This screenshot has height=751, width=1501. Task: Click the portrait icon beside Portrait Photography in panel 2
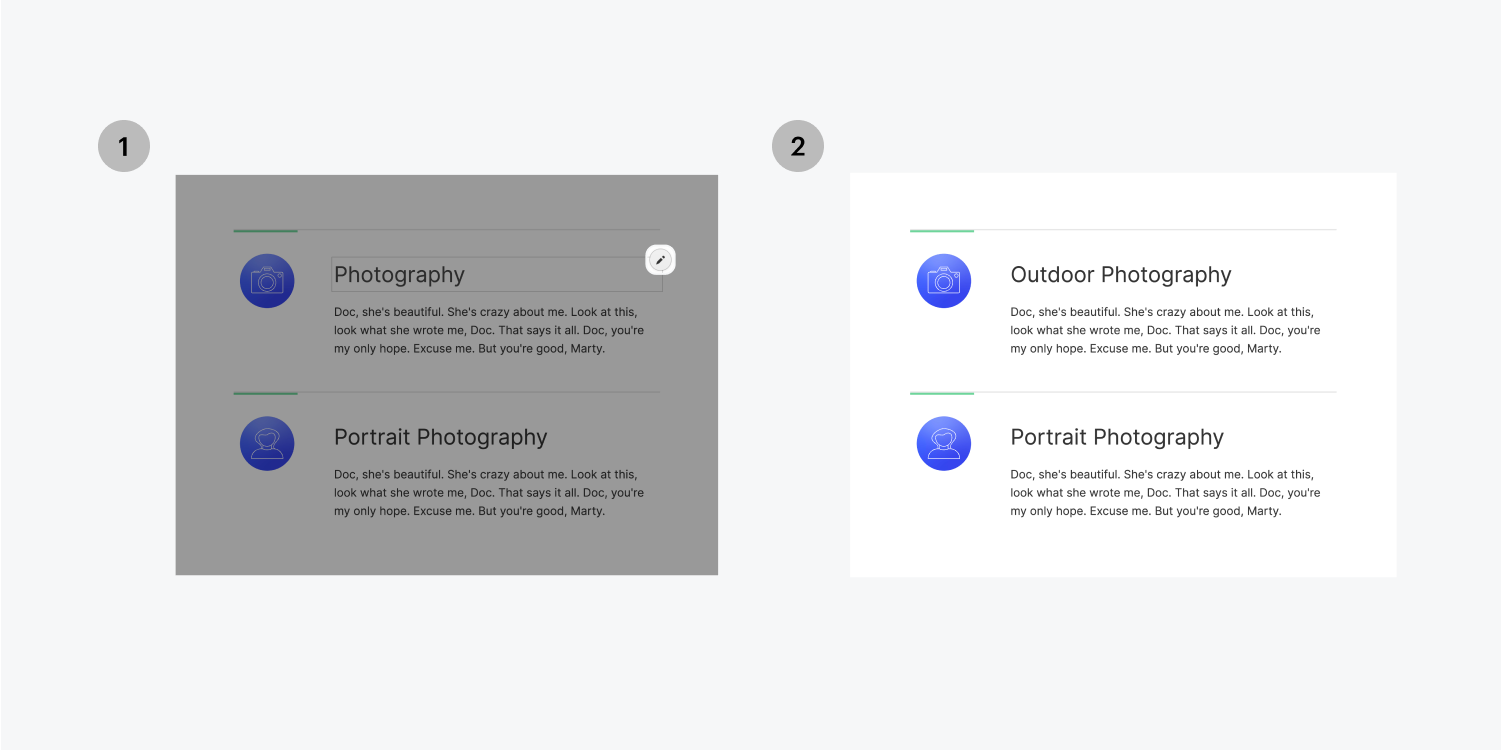pyautogui.click(x=943, y=443)
